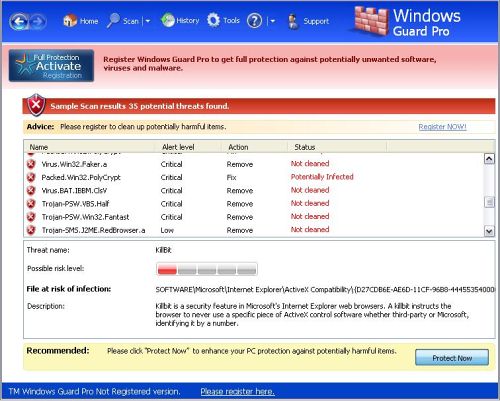Select the Trojan-SMS.J2ME.RedBrowser.a threat row
This screenshot has height=401, width=500.
pyautogui.click(x=254, y=230)
